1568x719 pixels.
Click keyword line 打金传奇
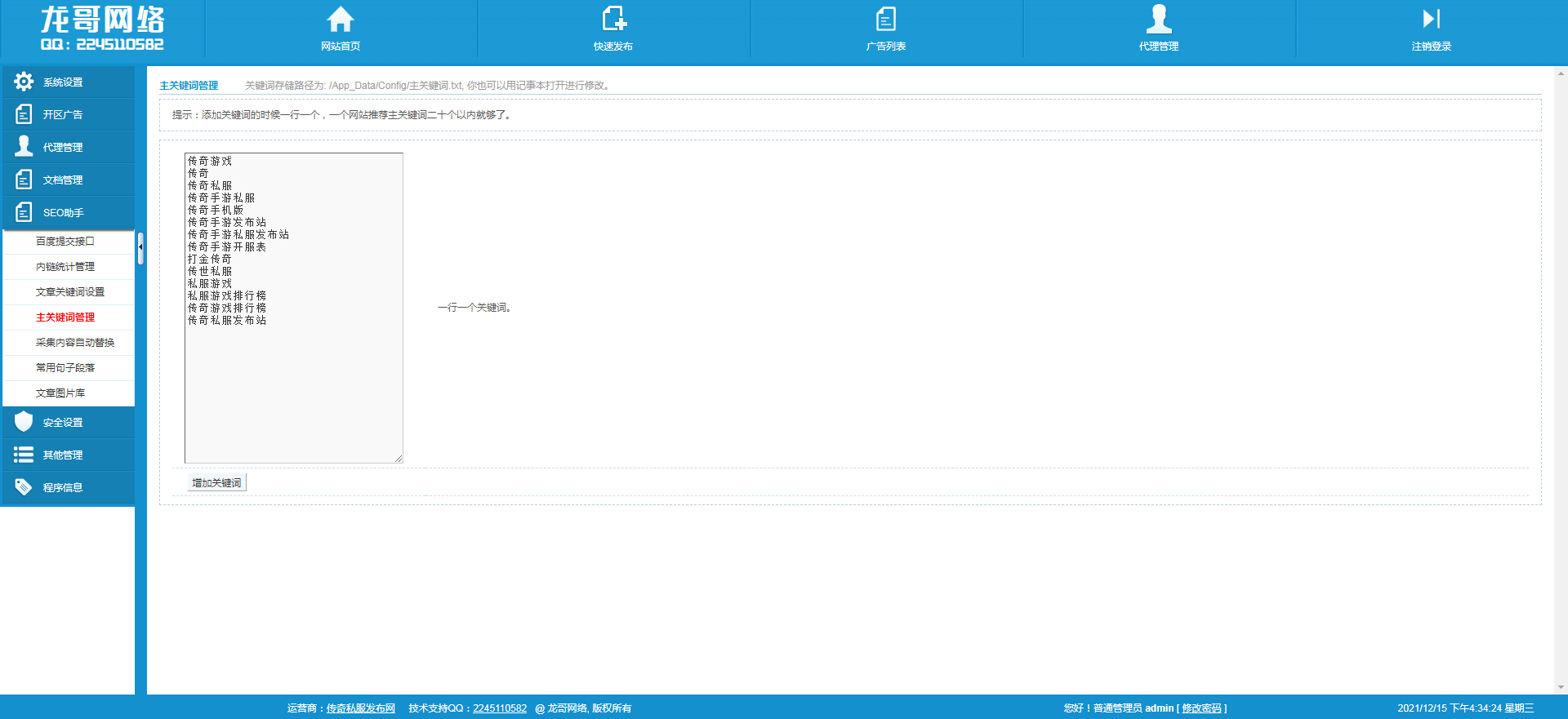click(x=210, y=259)
